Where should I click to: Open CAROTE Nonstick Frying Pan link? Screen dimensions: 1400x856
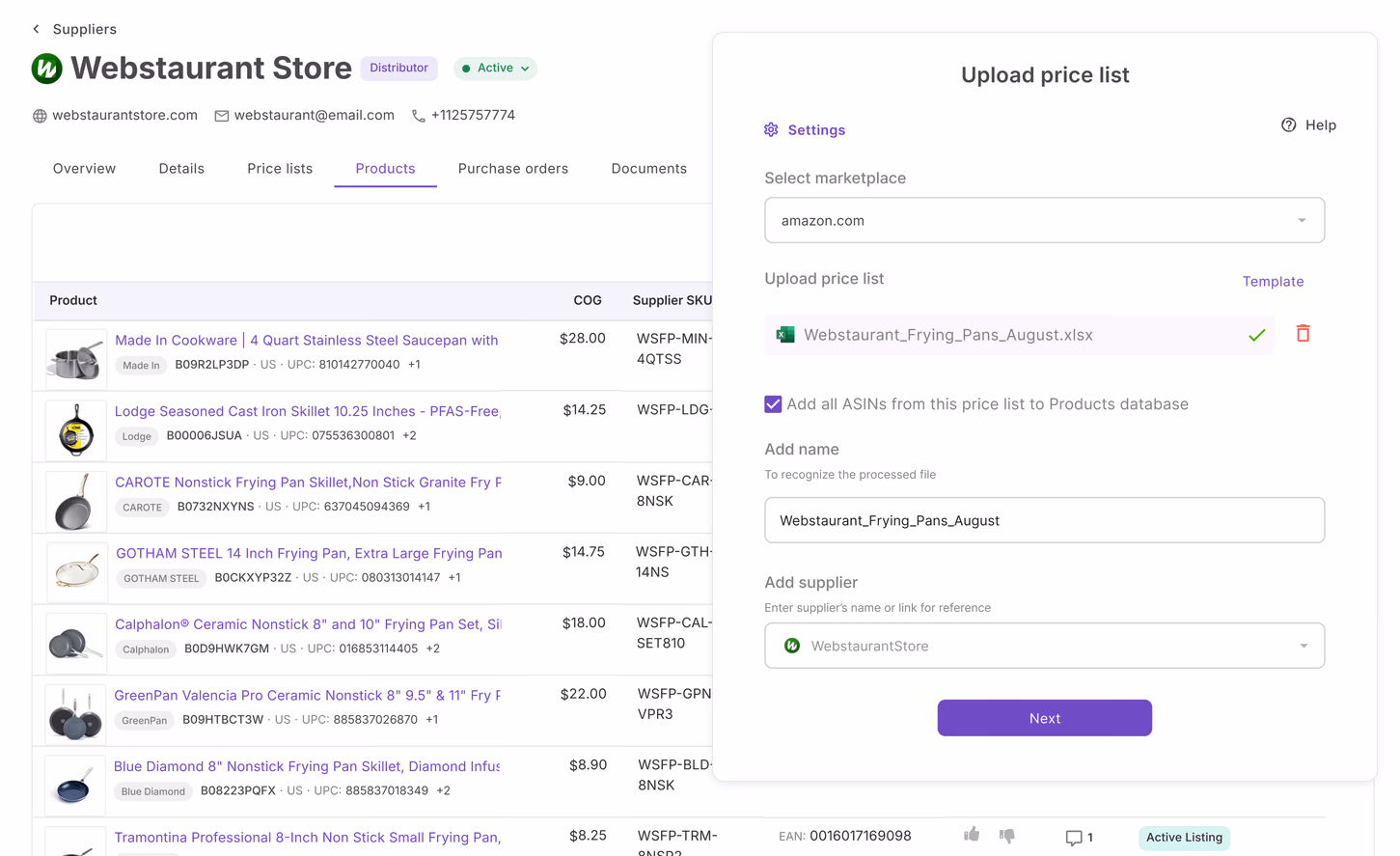[x=309, y=483]
